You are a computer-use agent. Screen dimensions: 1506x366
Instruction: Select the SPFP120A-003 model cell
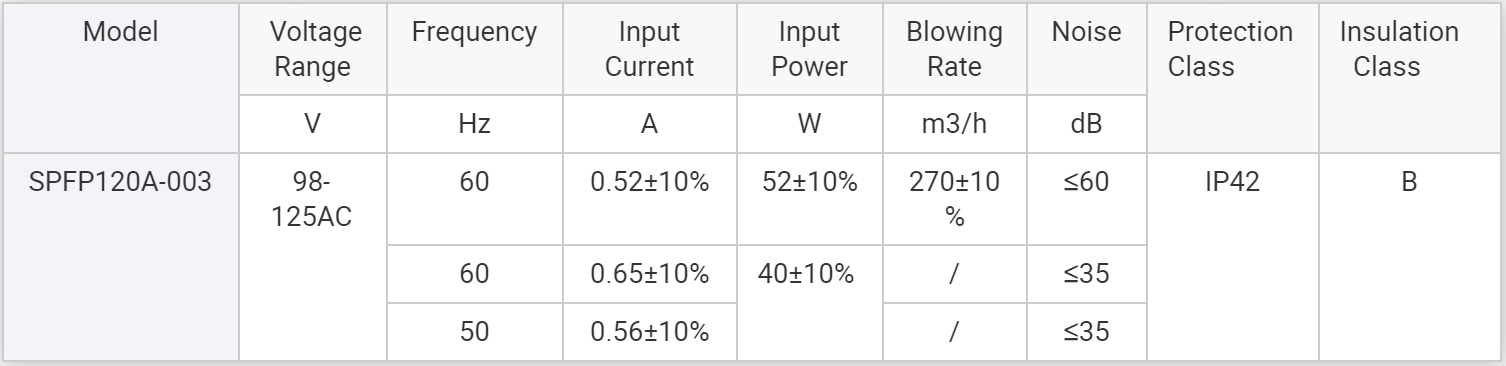coord(120,185)
